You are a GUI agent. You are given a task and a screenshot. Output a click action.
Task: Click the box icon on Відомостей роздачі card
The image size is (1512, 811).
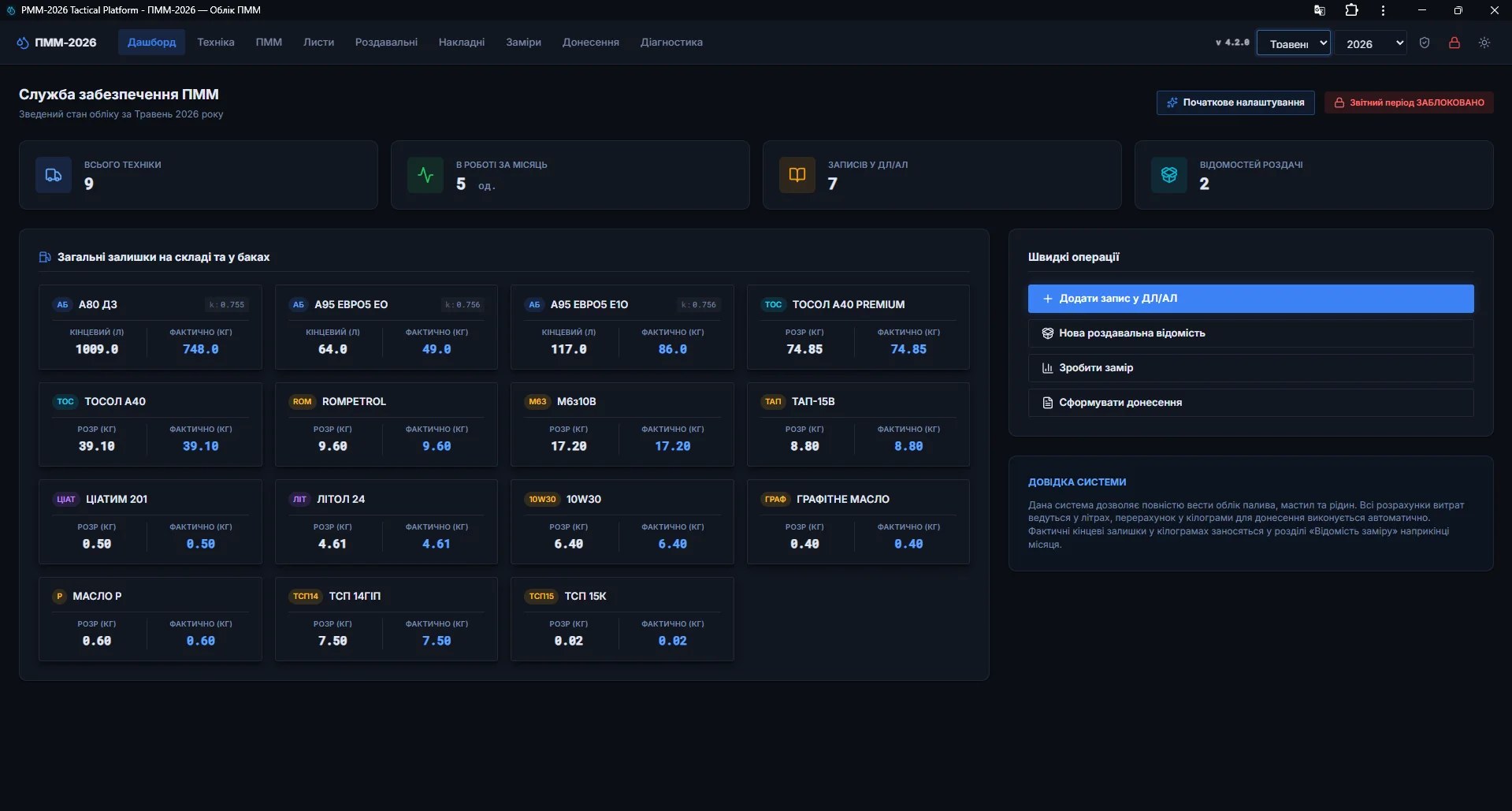(x=1169, y=175)
